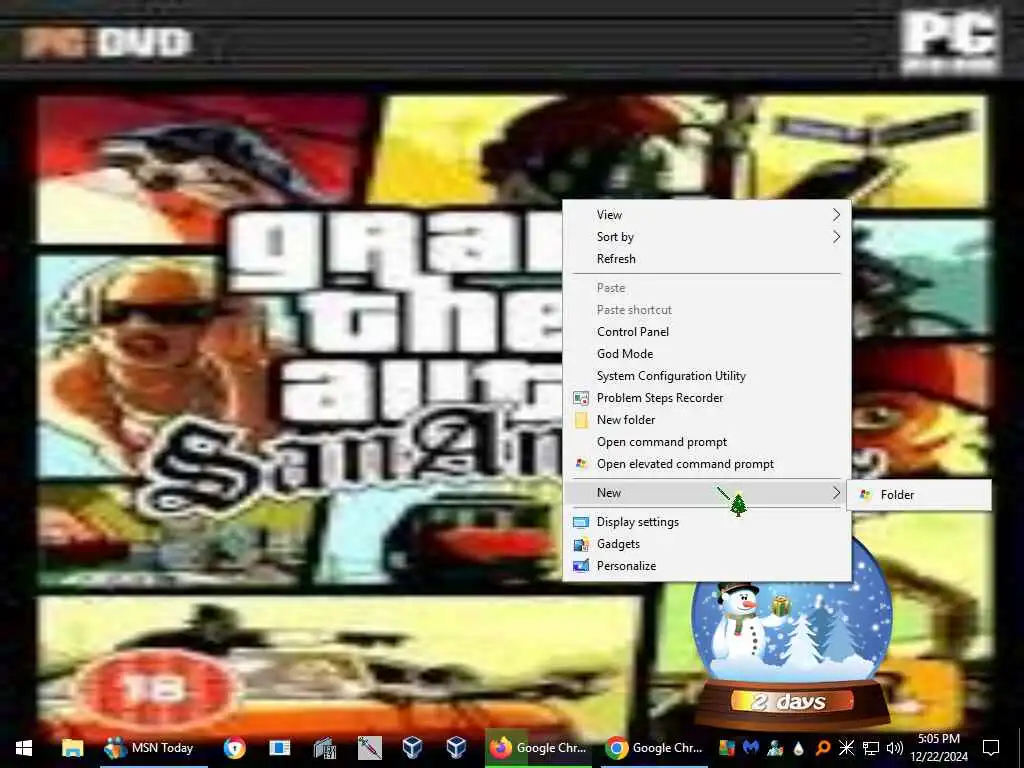Open Personalize from the context menu
This screenshot has width=1024, height=768.
click(x=707, y=566)
